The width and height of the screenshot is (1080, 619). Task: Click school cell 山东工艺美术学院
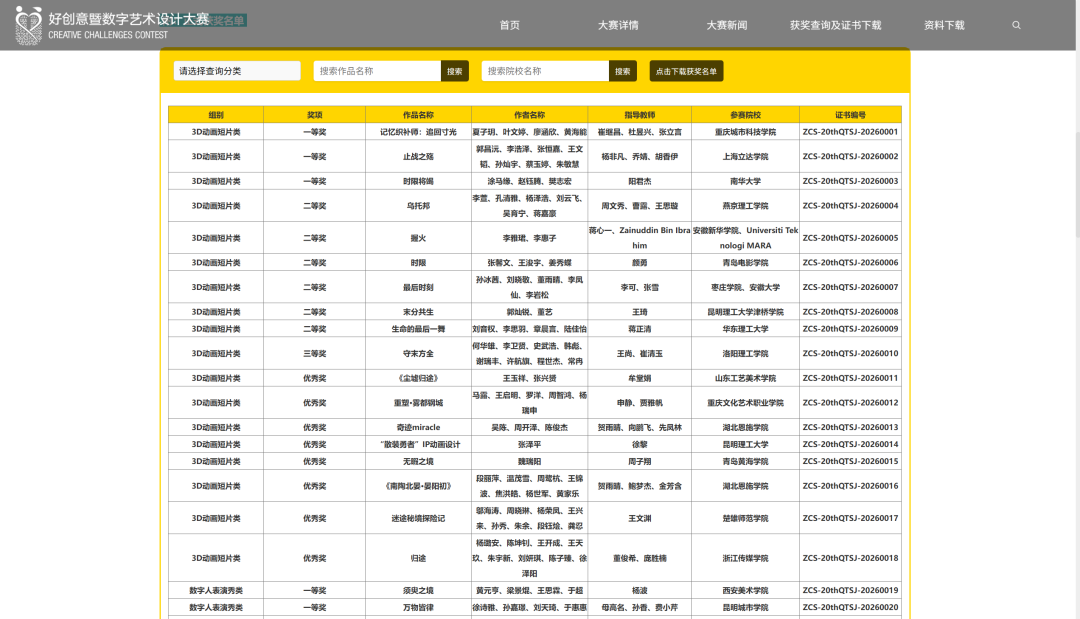(745, 378)
